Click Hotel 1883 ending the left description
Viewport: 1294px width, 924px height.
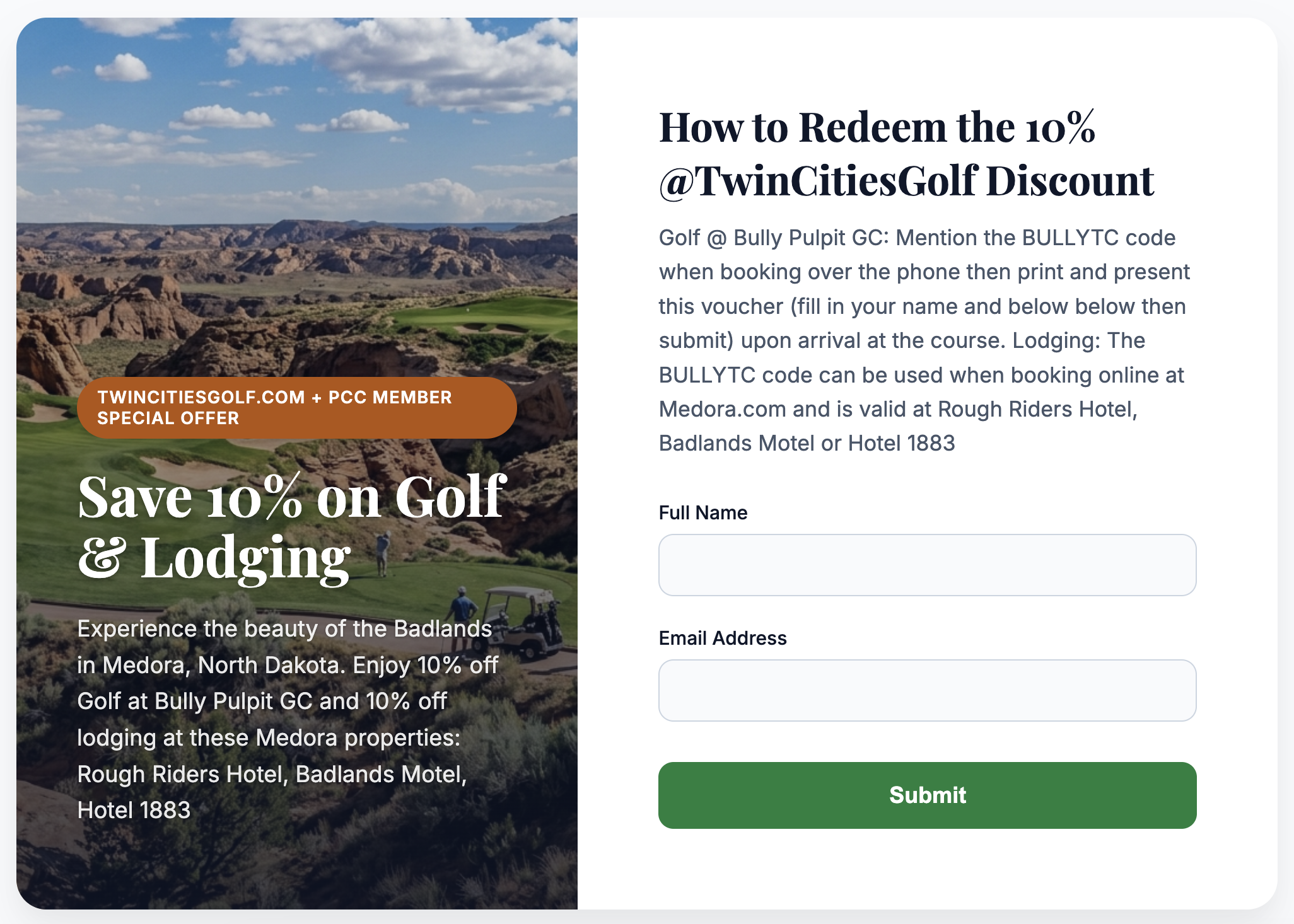pos(134,810)
